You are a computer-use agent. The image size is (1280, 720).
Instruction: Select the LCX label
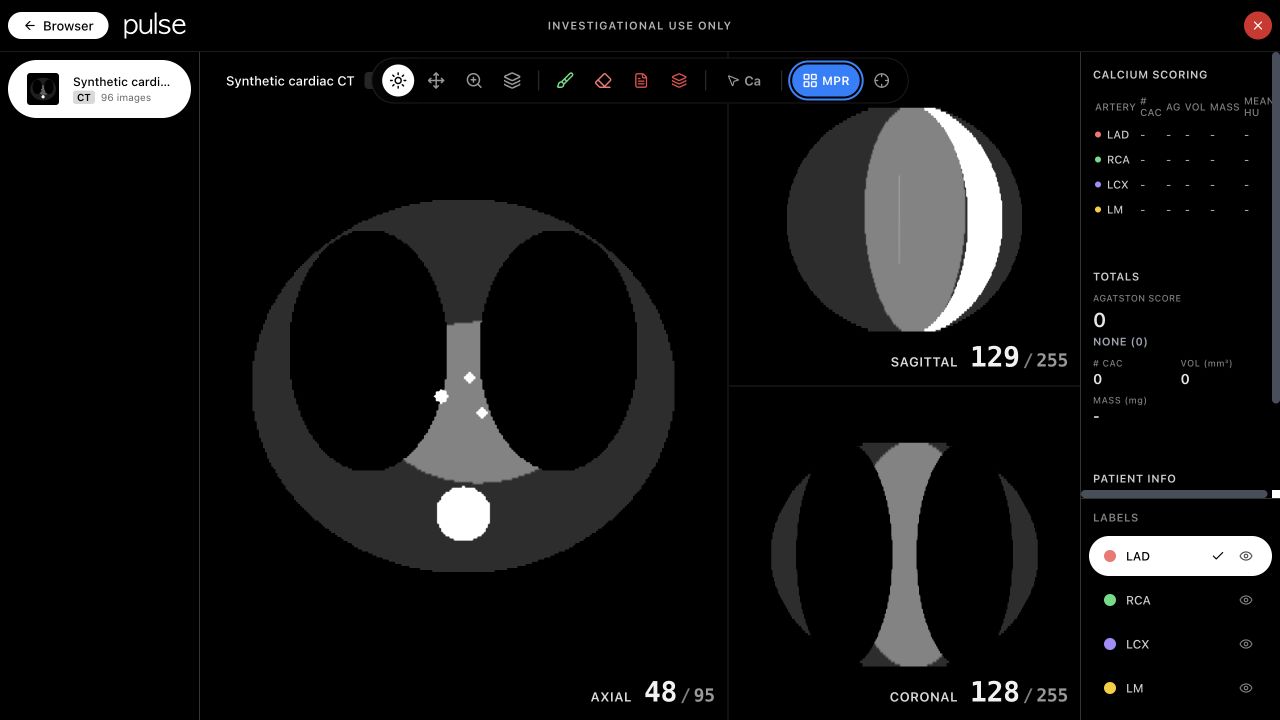(1180, 644)
